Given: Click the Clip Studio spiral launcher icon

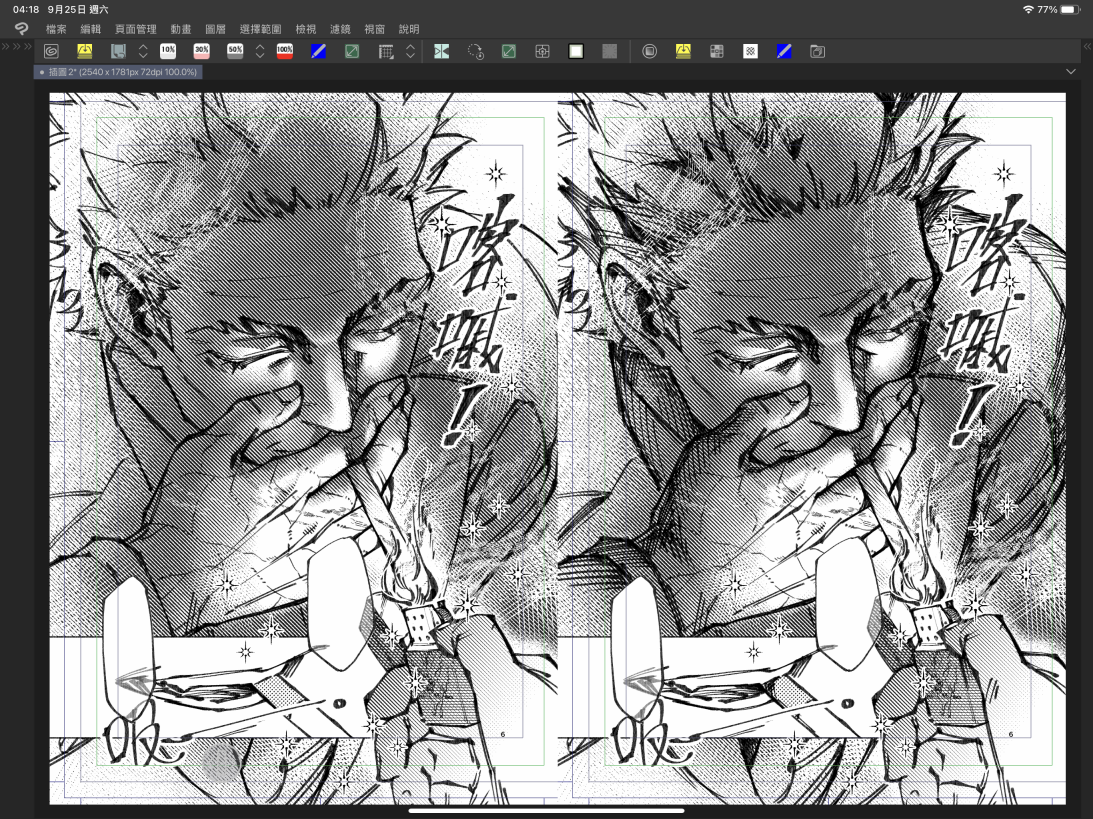Looking at the screenshot, I should tap(51, 52).
